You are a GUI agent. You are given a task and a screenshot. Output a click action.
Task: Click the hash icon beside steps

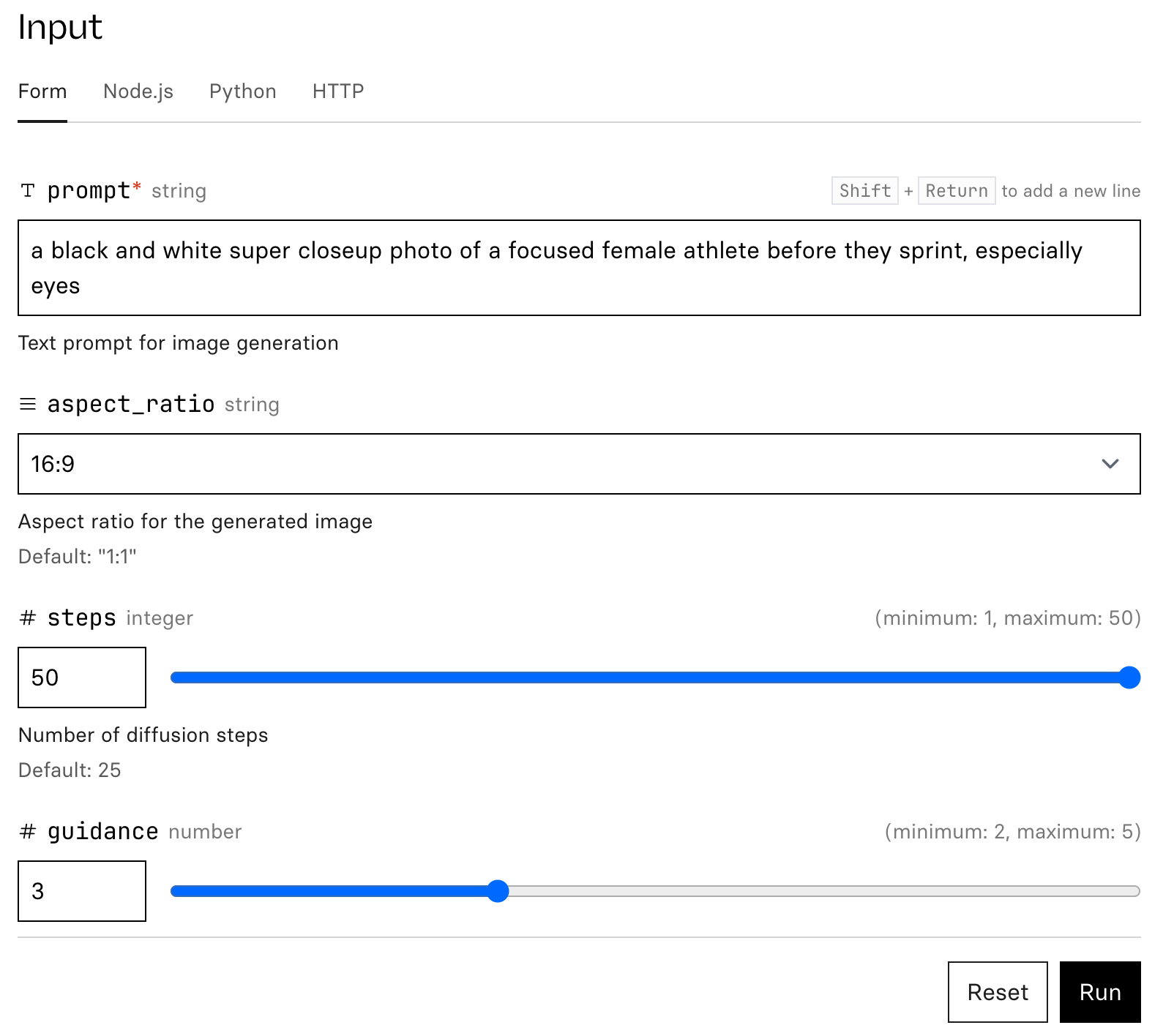coord(28,618)
